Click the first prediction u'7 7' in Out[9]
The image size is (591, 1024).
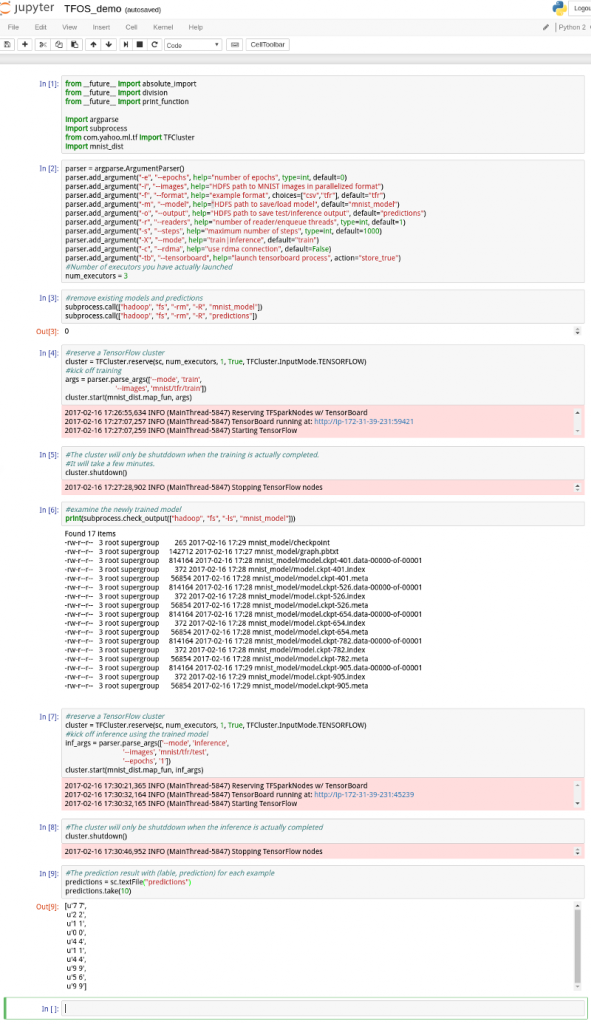click(76, 906)
